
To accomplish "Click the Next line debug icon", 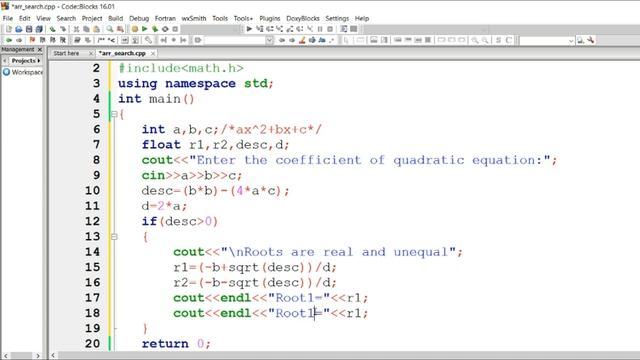I will coord(269,29).
